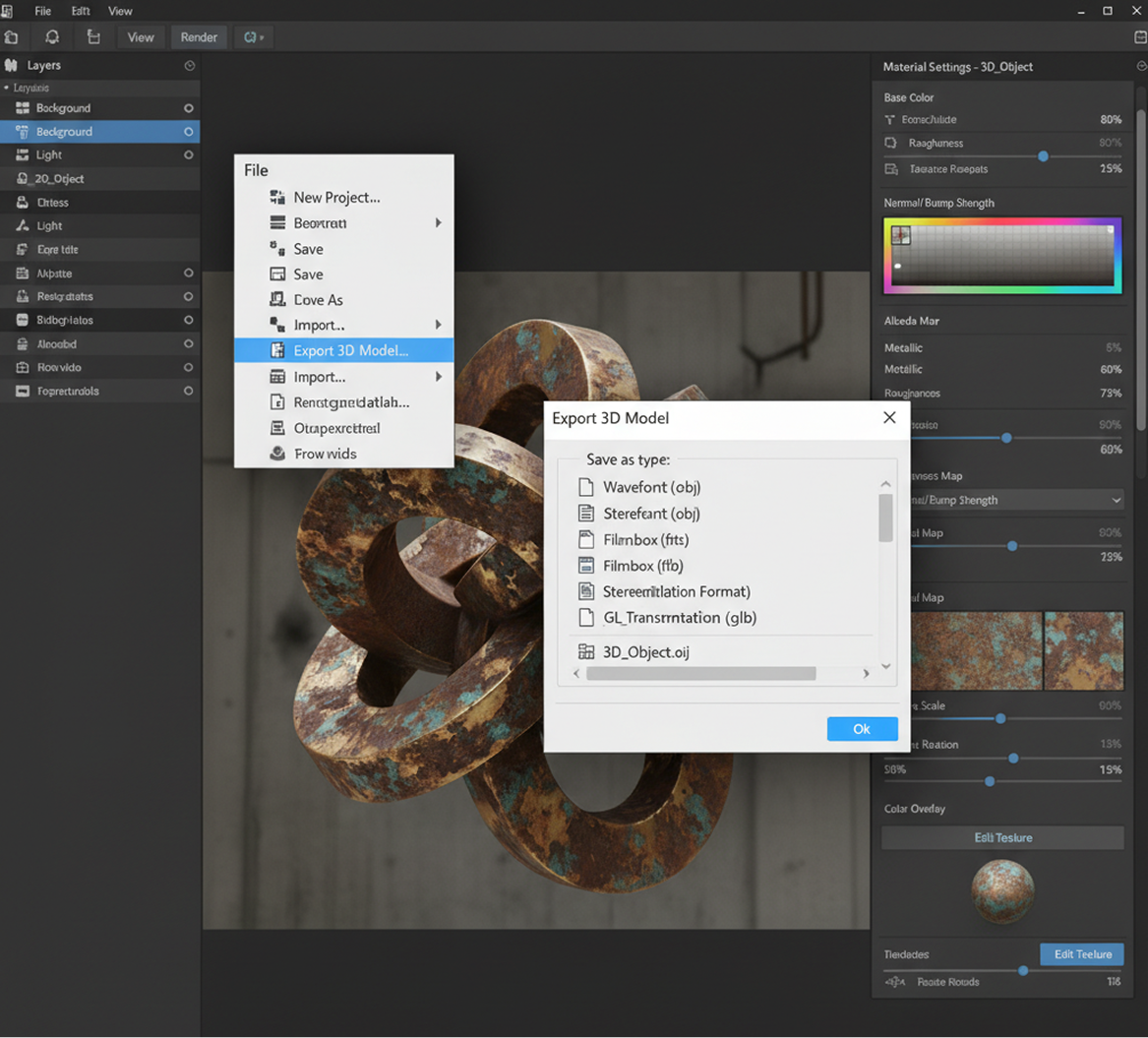Toggle visibility of Rowvido layer
The height and width of the screenshot is (1038, 1148).
(188, 368)
